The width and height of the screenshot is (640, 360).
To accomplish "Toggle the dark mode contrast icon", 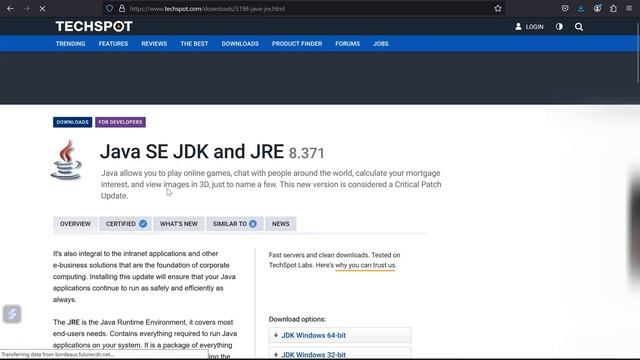I will click(x=559, y=27).
